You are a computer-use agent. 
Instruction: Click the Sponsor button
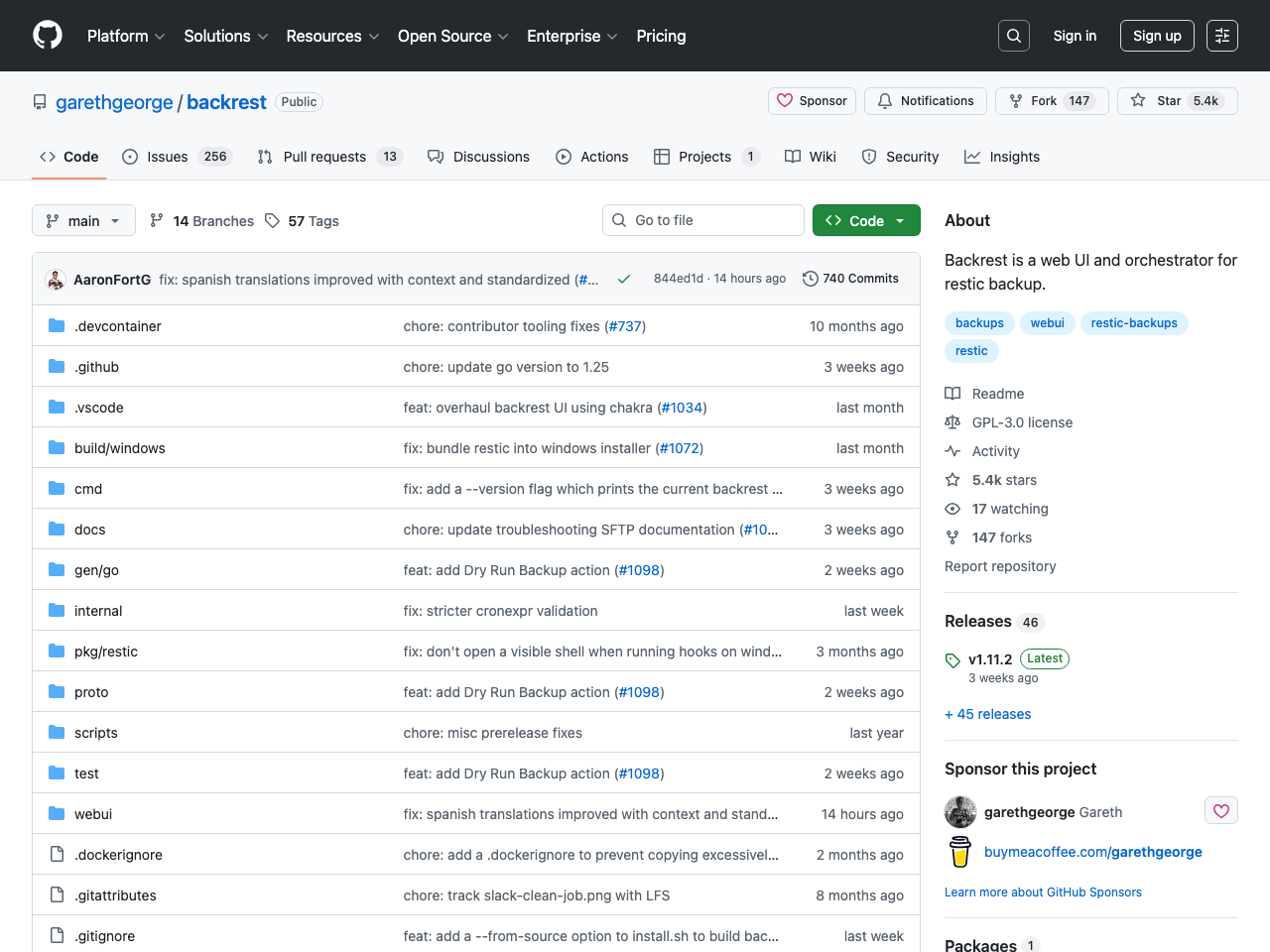pos(812,101)
